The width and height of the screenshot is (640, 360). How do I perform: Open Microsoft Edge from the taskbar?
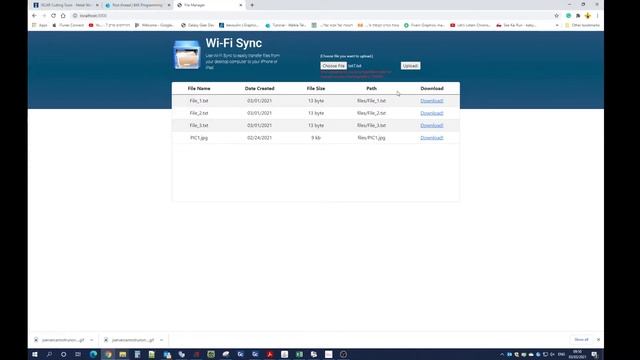93,354
